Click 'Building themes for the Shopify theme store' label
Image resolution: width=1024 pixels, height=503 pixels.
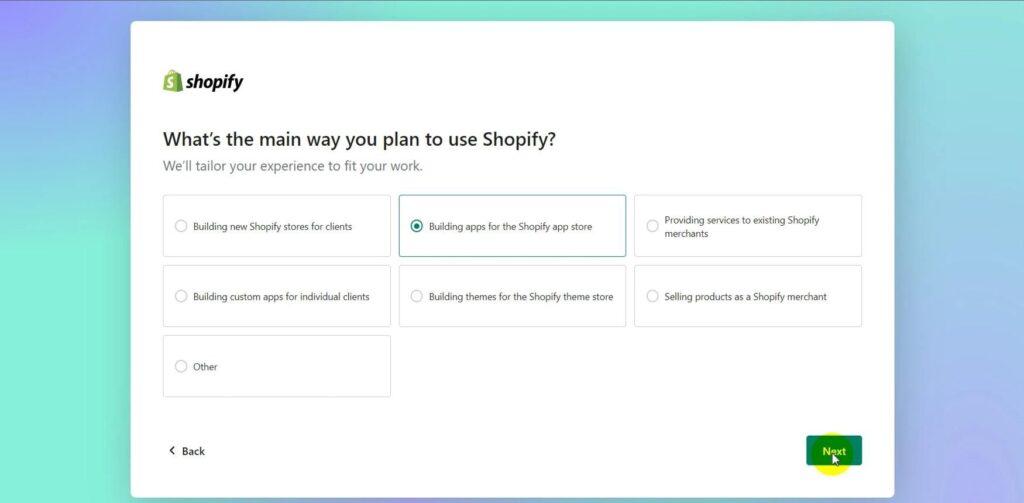[521, 297]
